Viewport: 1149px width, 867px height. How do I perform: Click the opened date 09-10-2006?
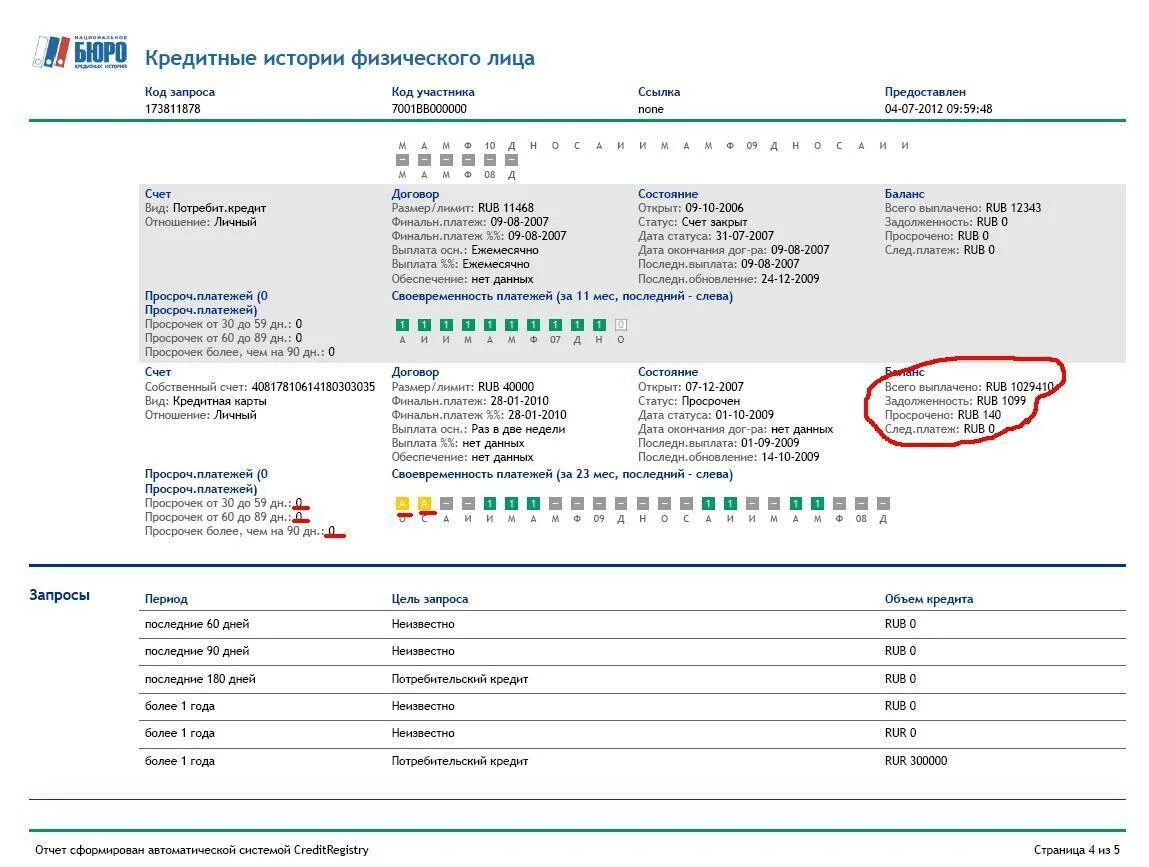(x=714, y=208)
